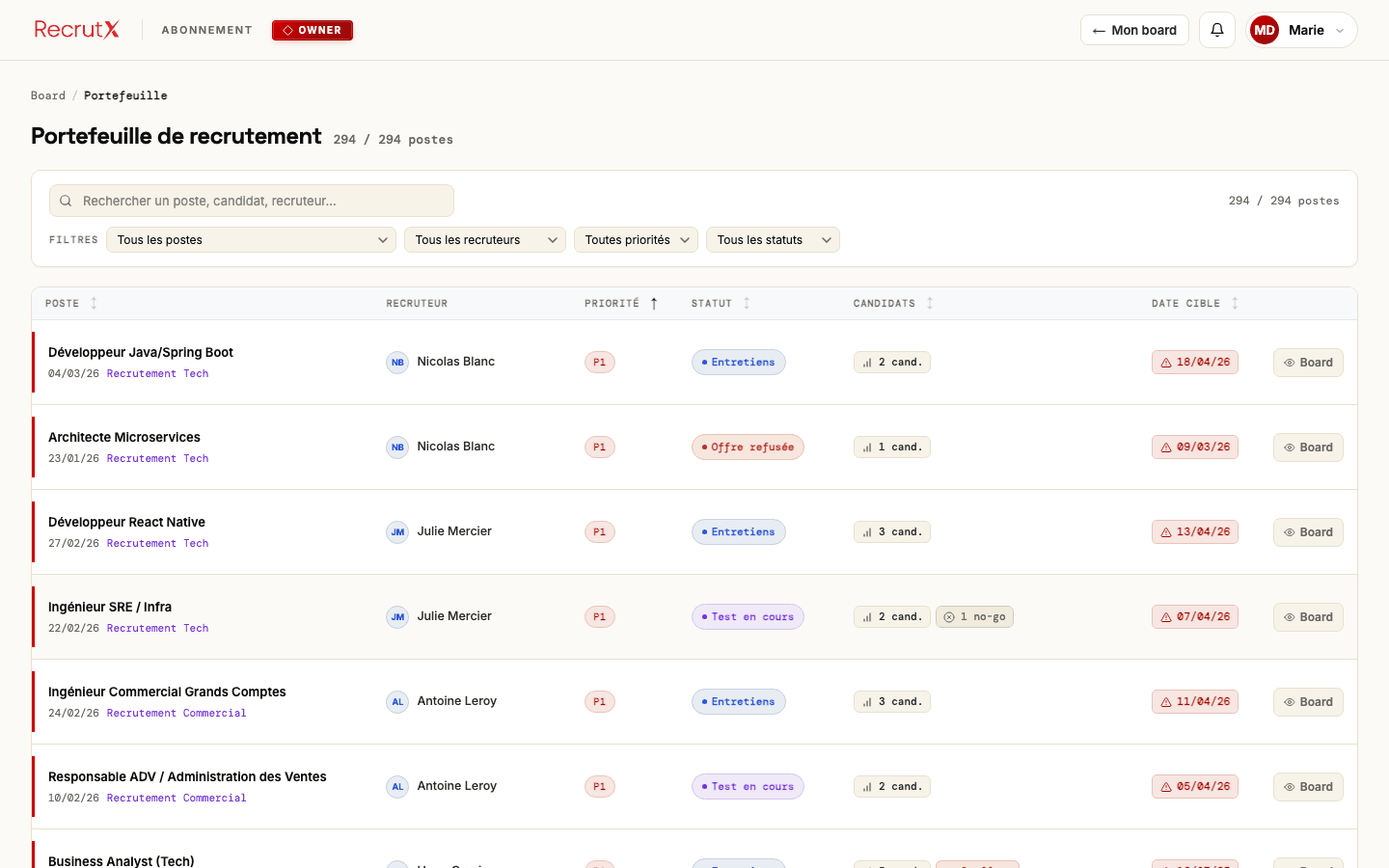Image resolution: width=1389 pixels, height=868 pixels.
Task: Click the search magnifier icon
Action: click(66, 201)
